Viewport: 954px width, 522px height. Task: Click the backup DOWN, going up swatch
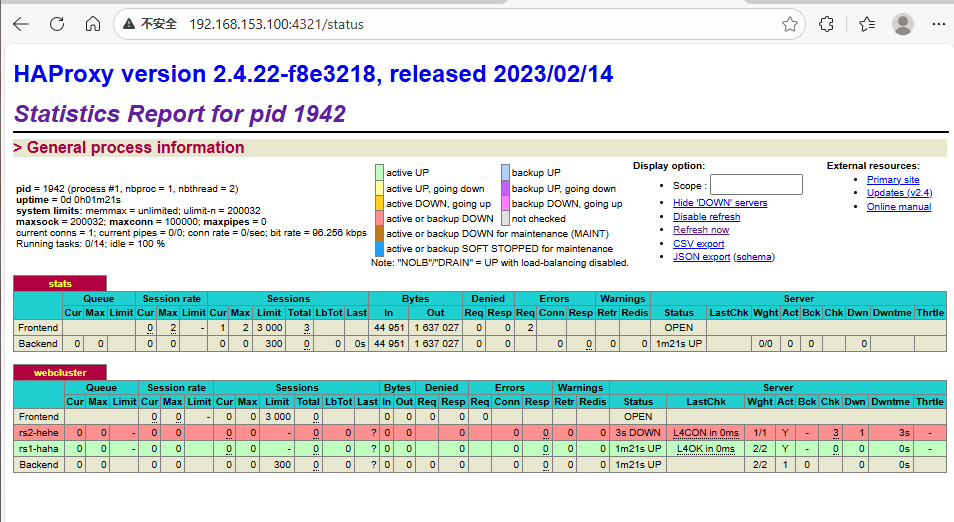[506, 203]
